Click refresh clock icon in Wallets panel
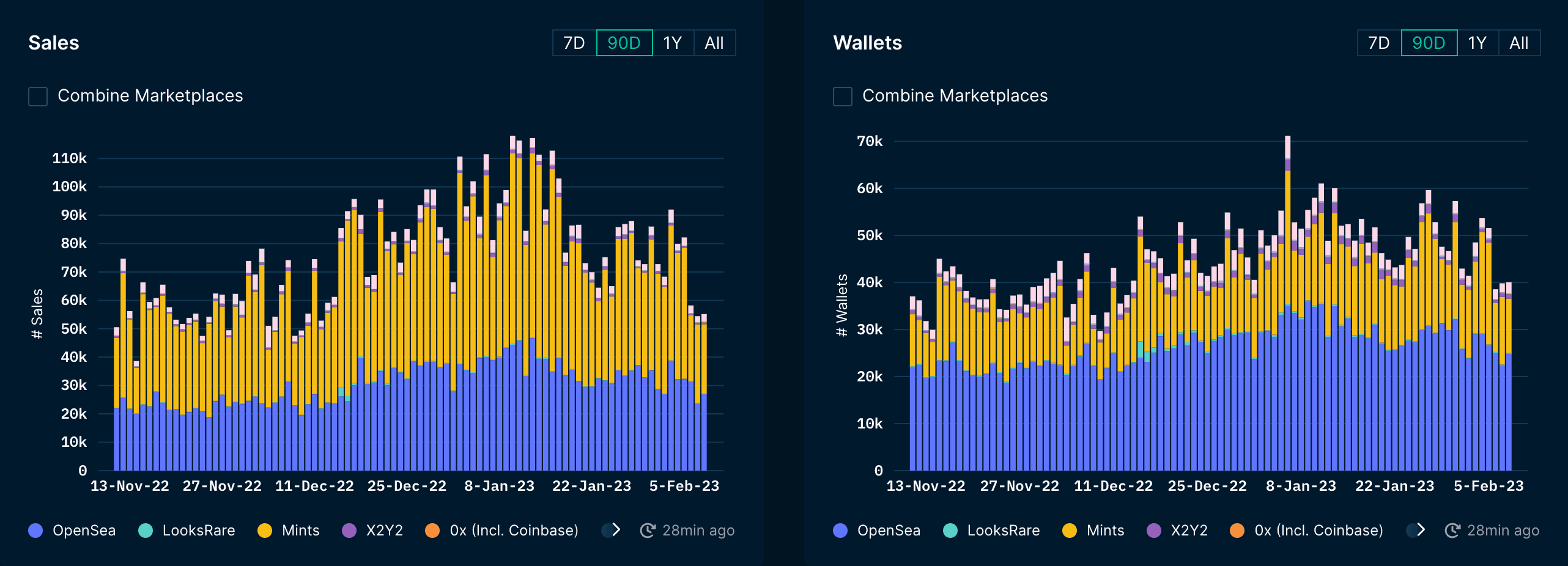This screenshot has height=566, width=1568. pos(1452,531)
